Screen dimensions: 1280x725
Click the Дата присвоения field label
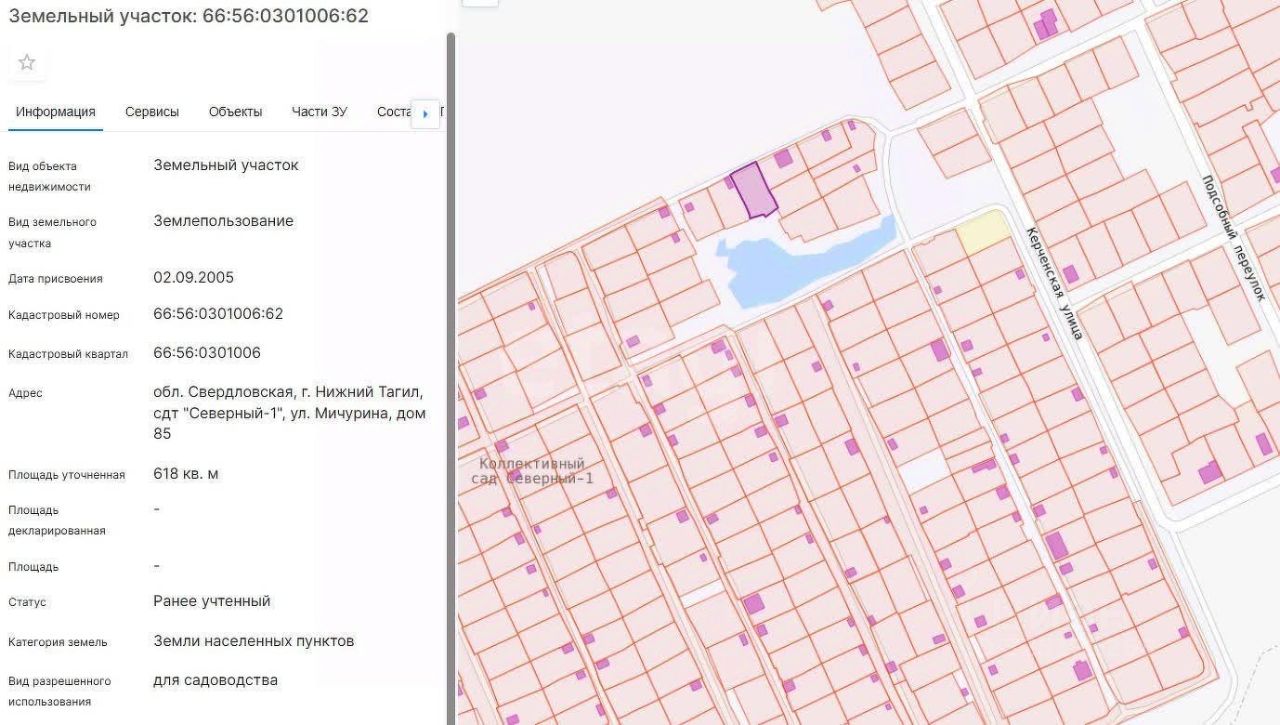pos(55,279)
